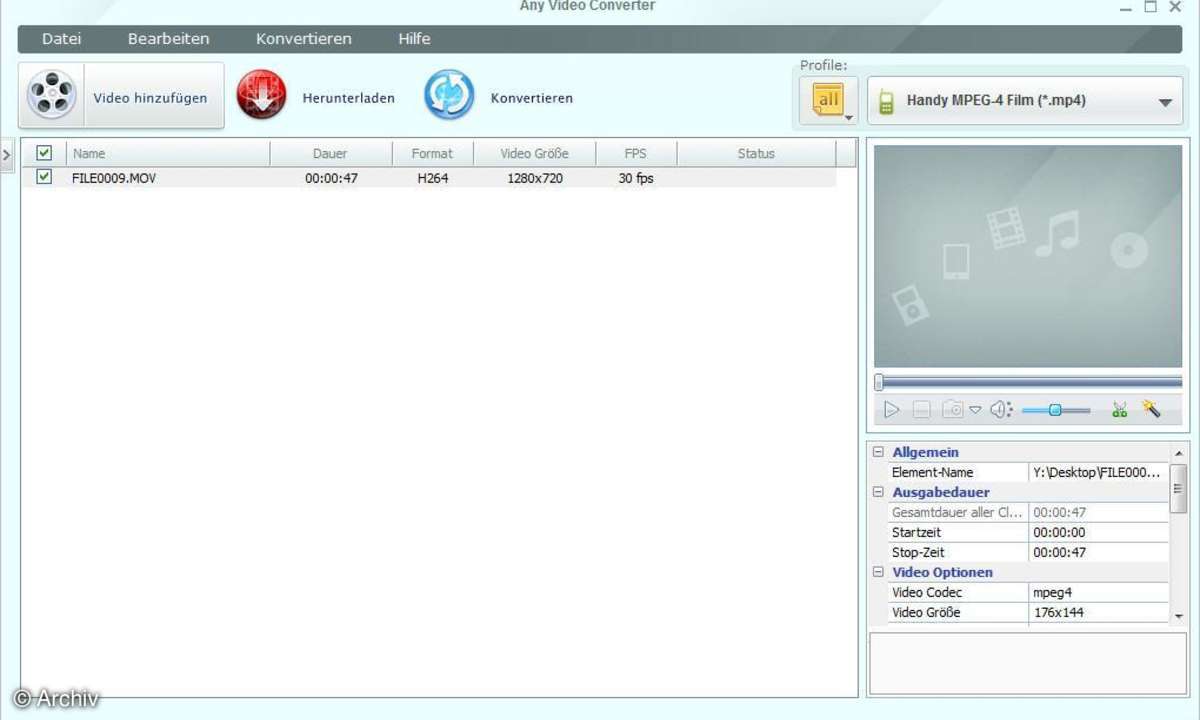Collapse the Allgemein section
Image resolution: width=1200 pixels, height=720 pixels.
878,452
